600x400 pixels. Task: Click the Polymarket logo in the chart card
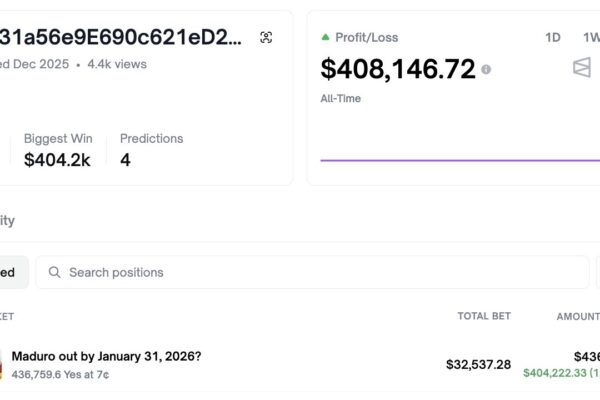(x=582, y=67)
